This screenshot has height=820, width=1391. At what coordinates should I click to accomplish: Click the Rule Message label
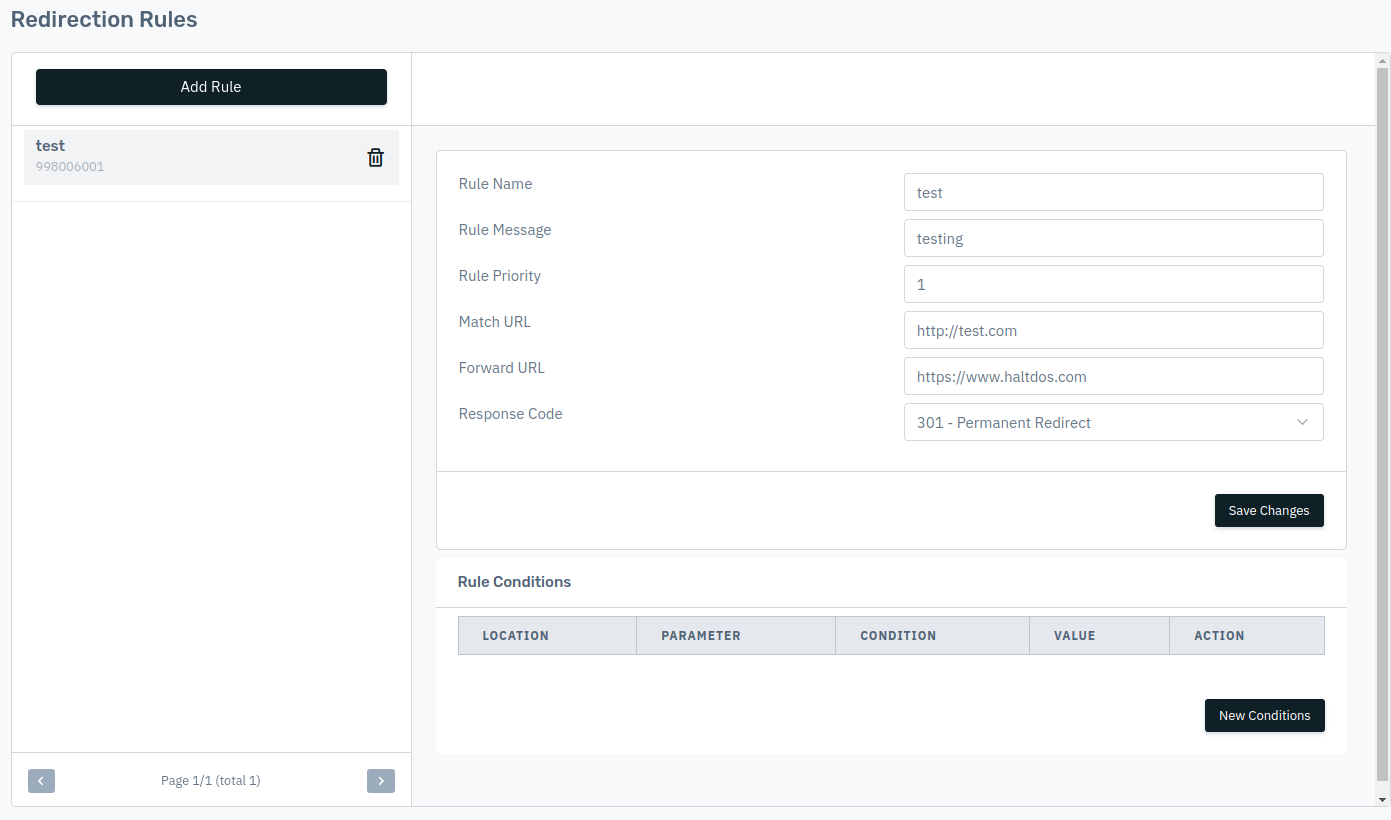505,230
